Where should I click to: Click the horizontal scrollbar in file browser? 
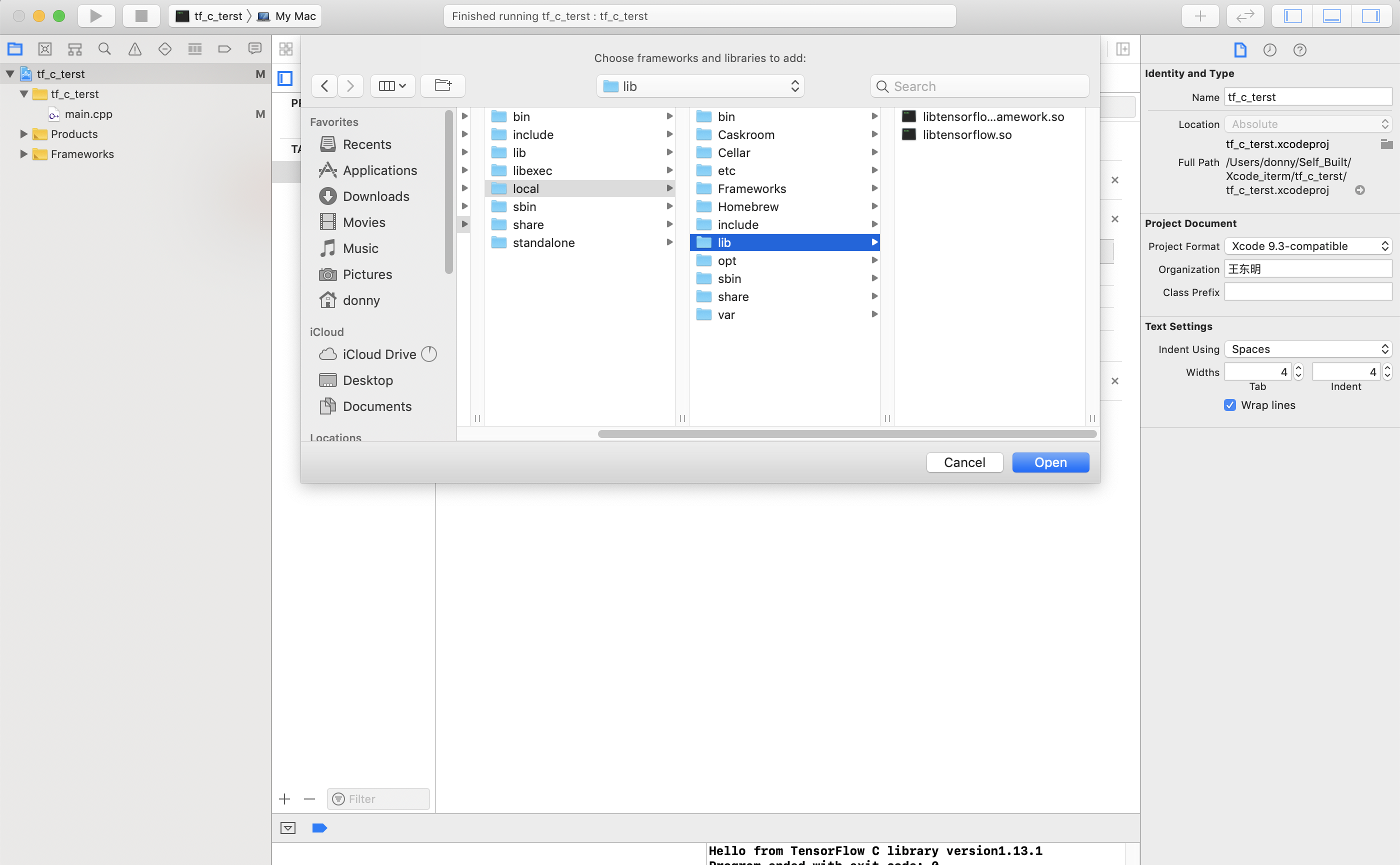(847, 434)
